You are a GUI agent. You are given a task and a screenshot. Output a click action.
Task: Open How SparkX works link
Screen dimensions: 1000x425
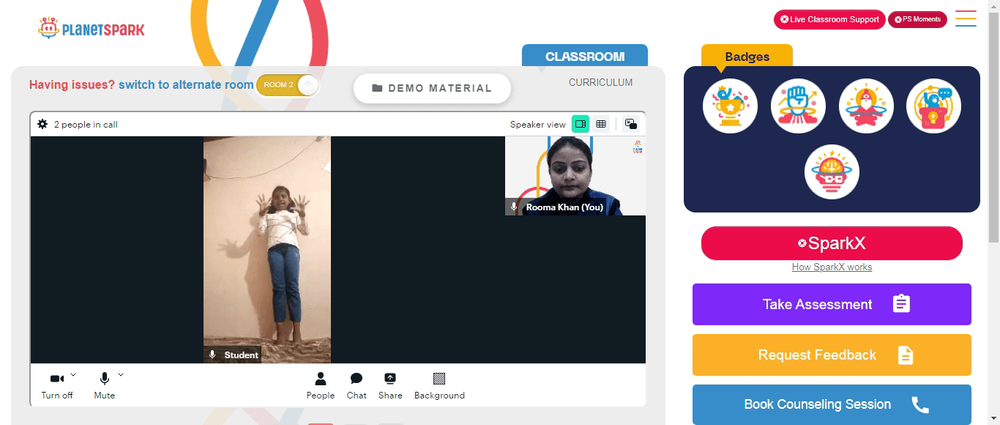pos(832,267)
